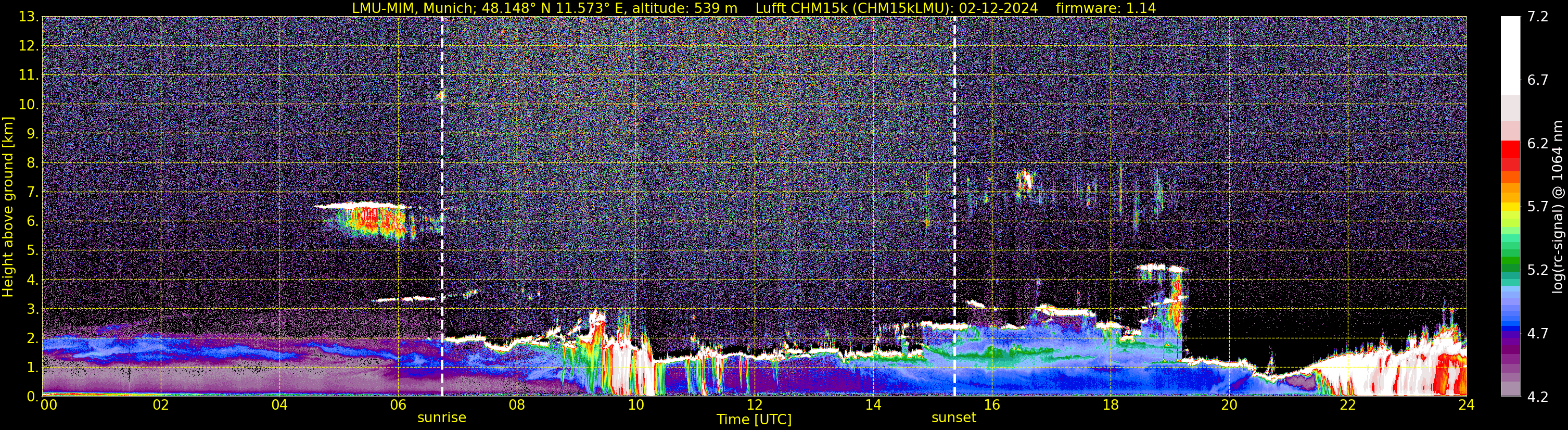Screen dimensions: 1568x430
Task: Click the time axis tick label 04
Action: 279,406
